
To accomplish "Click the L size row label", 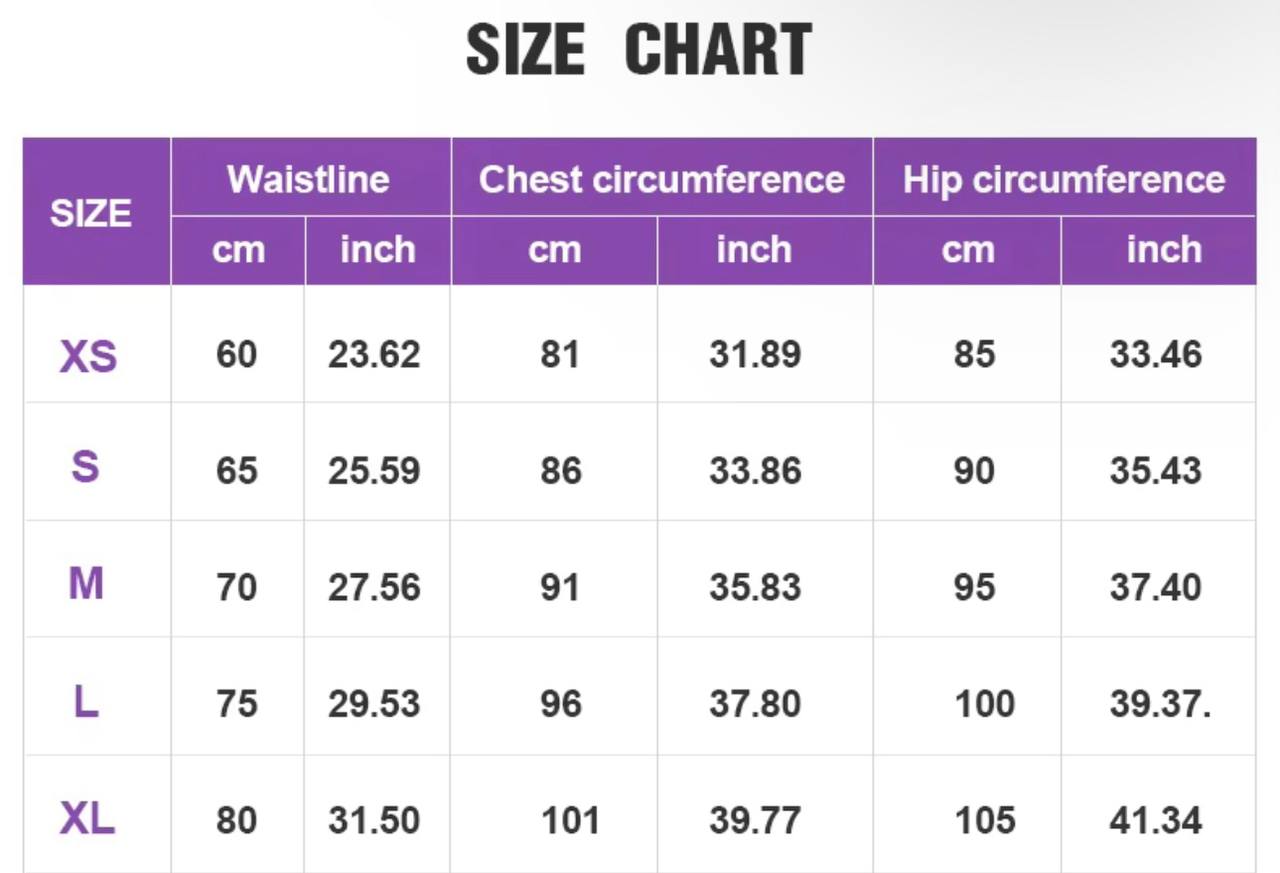I will (x=86, y=703).
